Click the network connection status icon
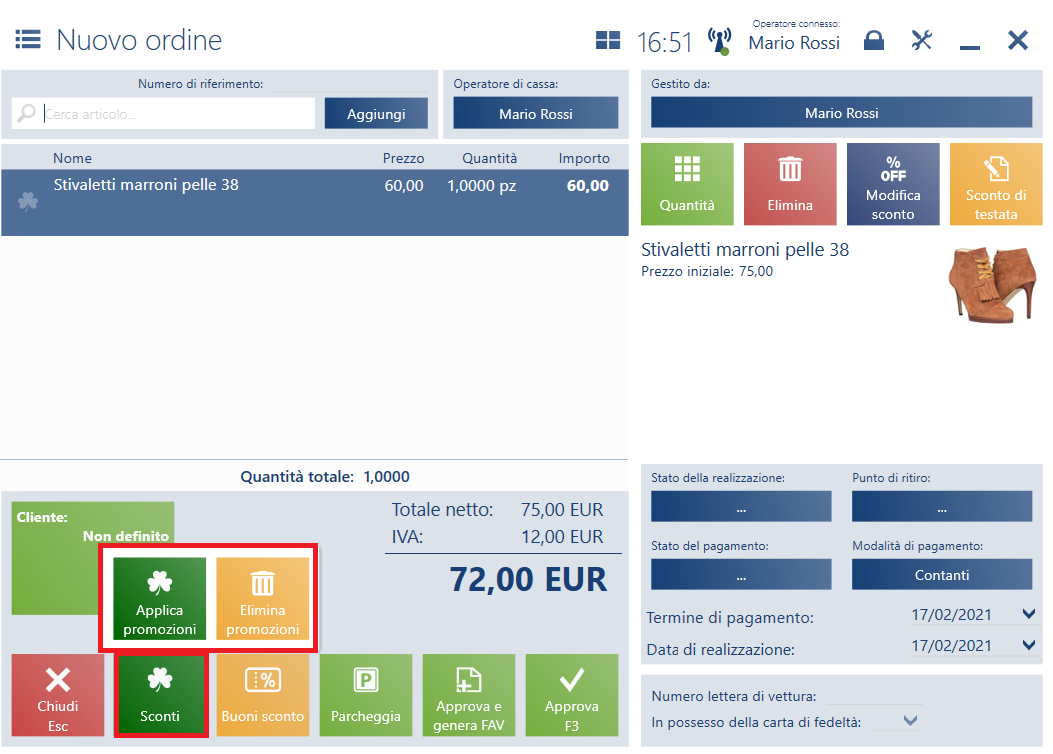1053x754 pixels. point(719,41)
